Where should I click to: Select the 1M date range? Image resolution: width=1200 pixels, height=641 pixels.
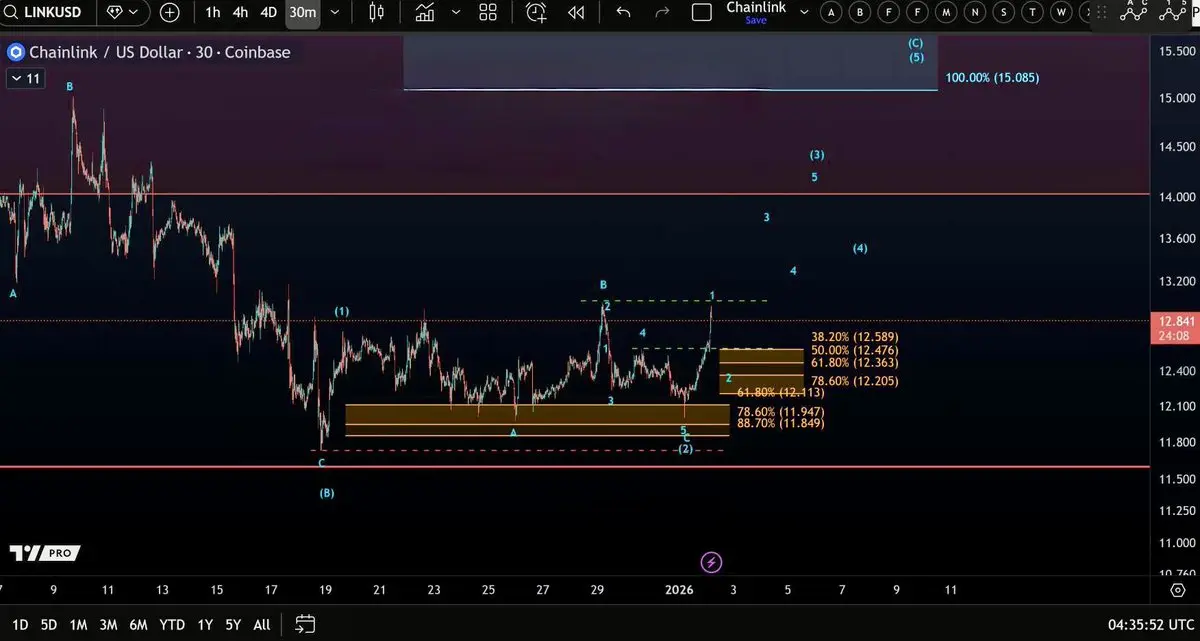[x=78, y=624]
